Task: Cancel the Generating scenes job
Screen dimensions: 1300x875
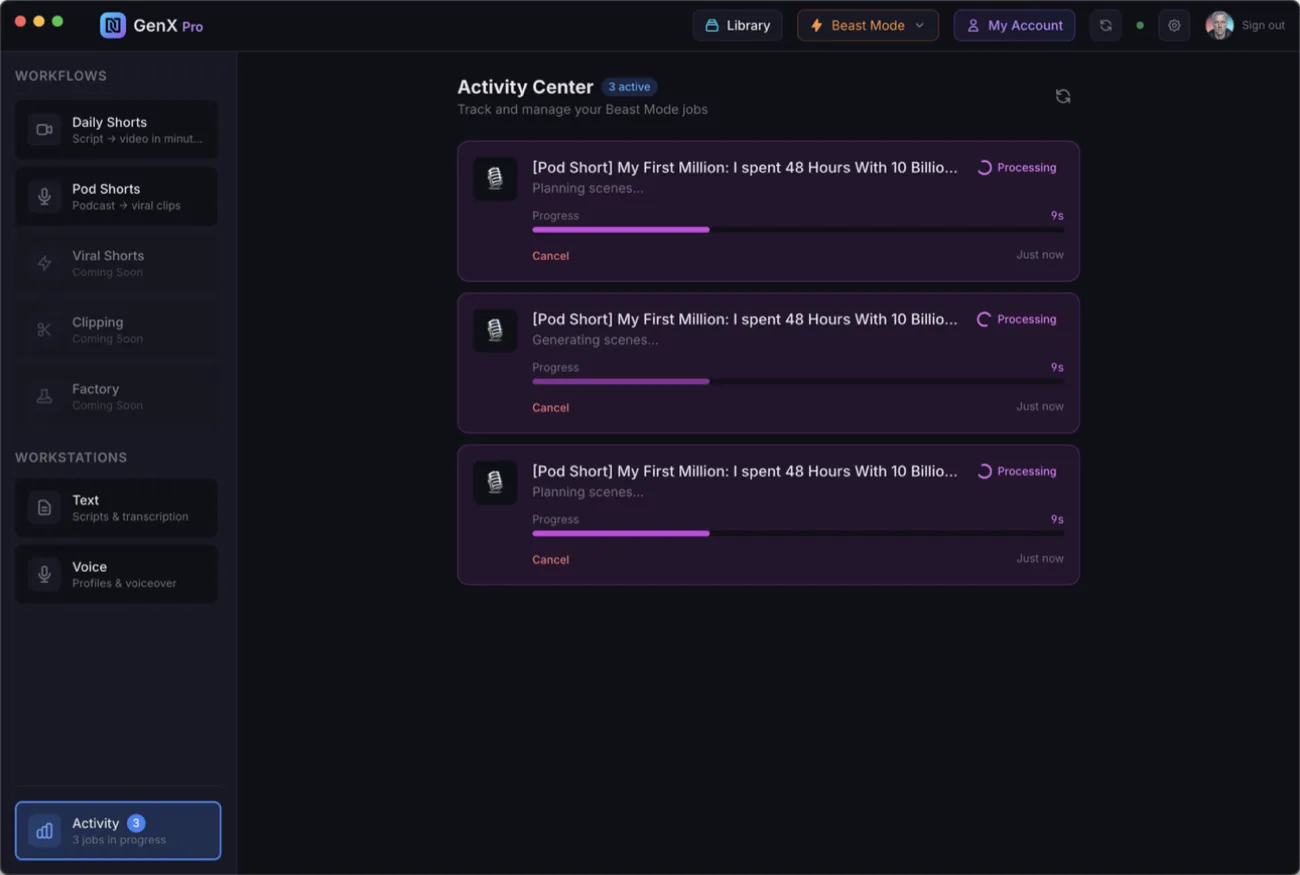Action: click(x=550, y=408)
